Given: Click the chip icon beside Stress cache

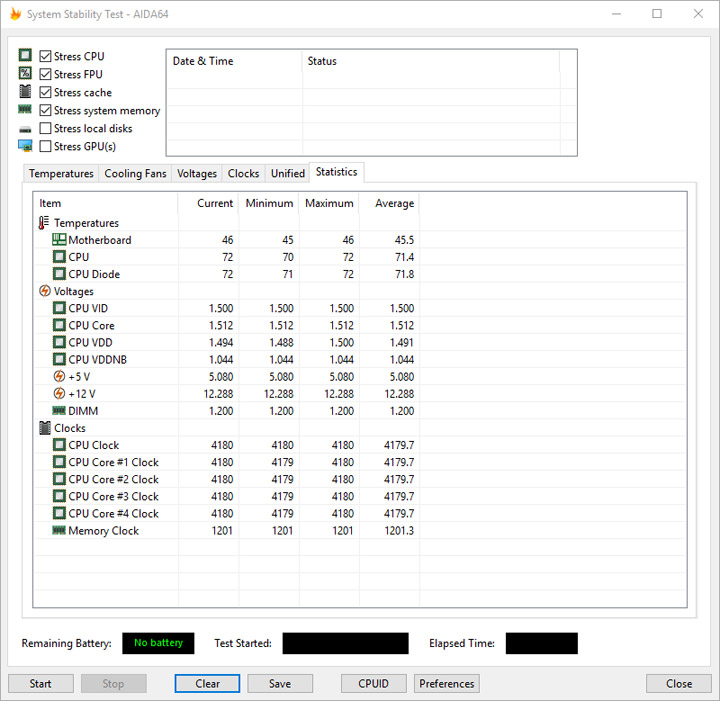Looking at the screenshot, I should tap(25, 92).
